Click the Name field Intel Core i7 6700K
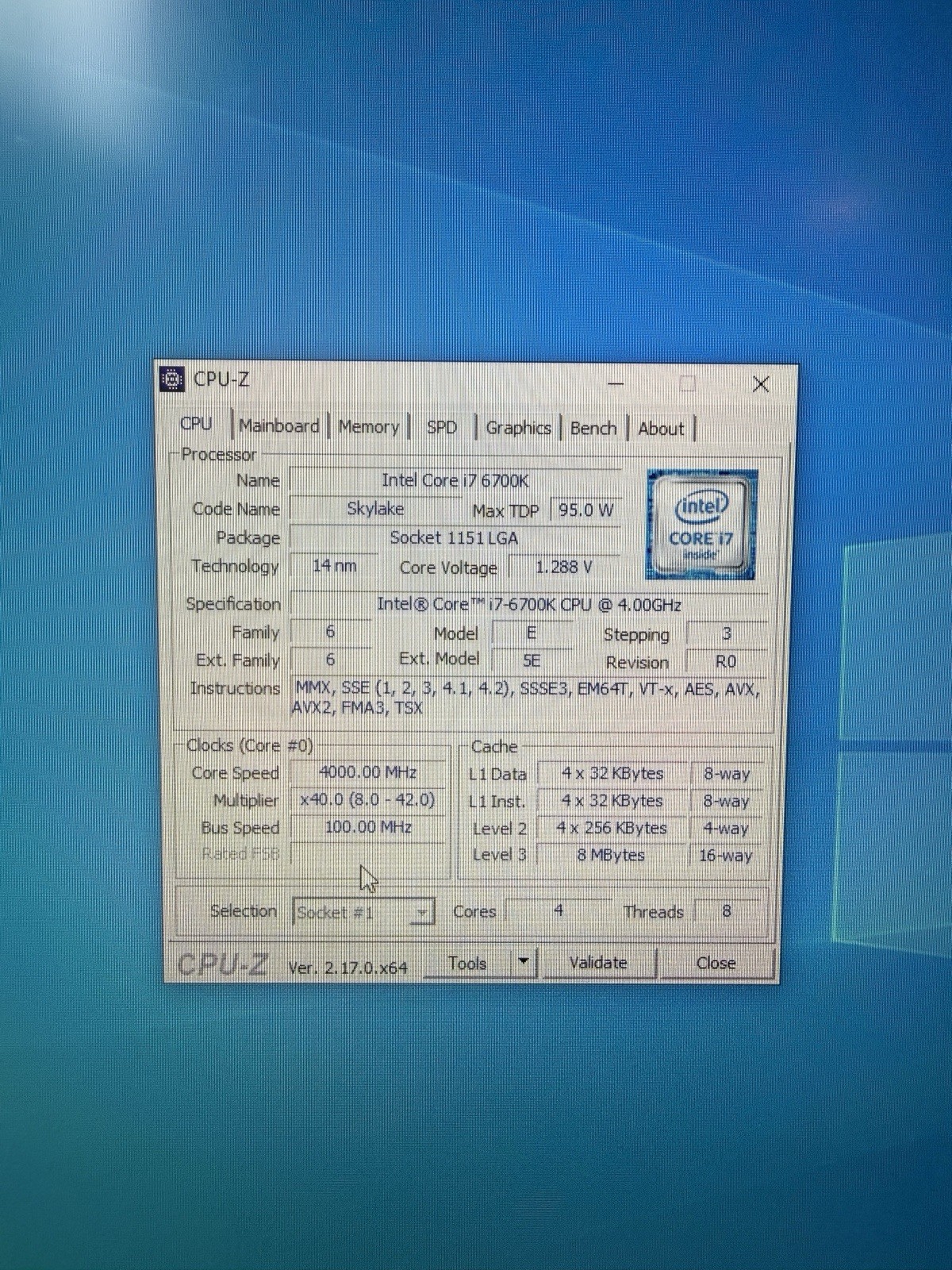 455,480
